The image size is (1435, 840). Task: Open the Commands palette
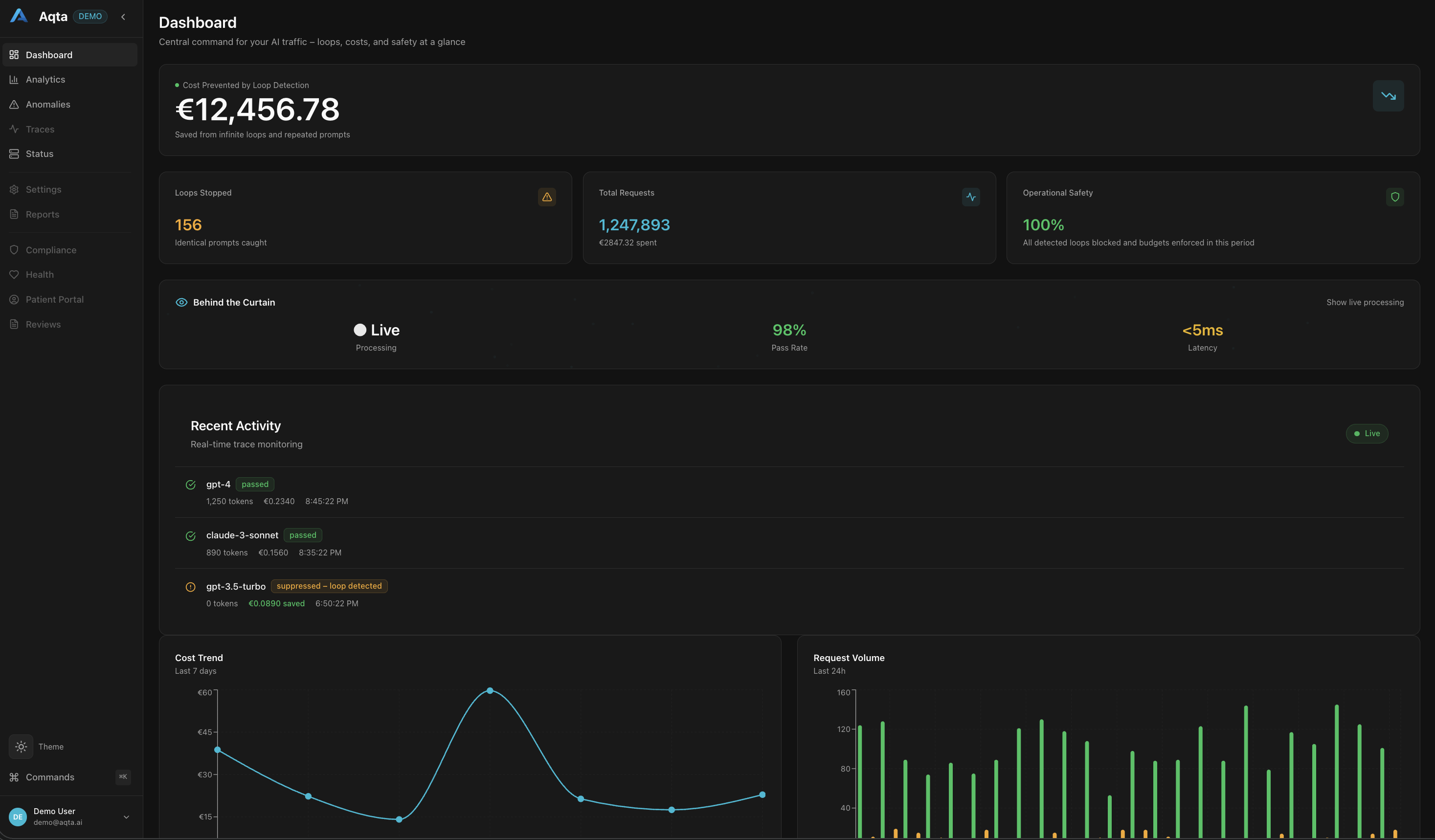point(49,777)
